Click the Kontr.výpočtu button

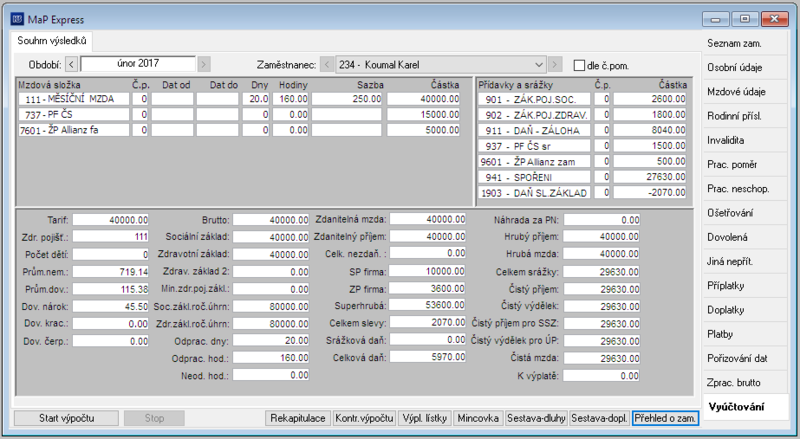tap(364, 418)
